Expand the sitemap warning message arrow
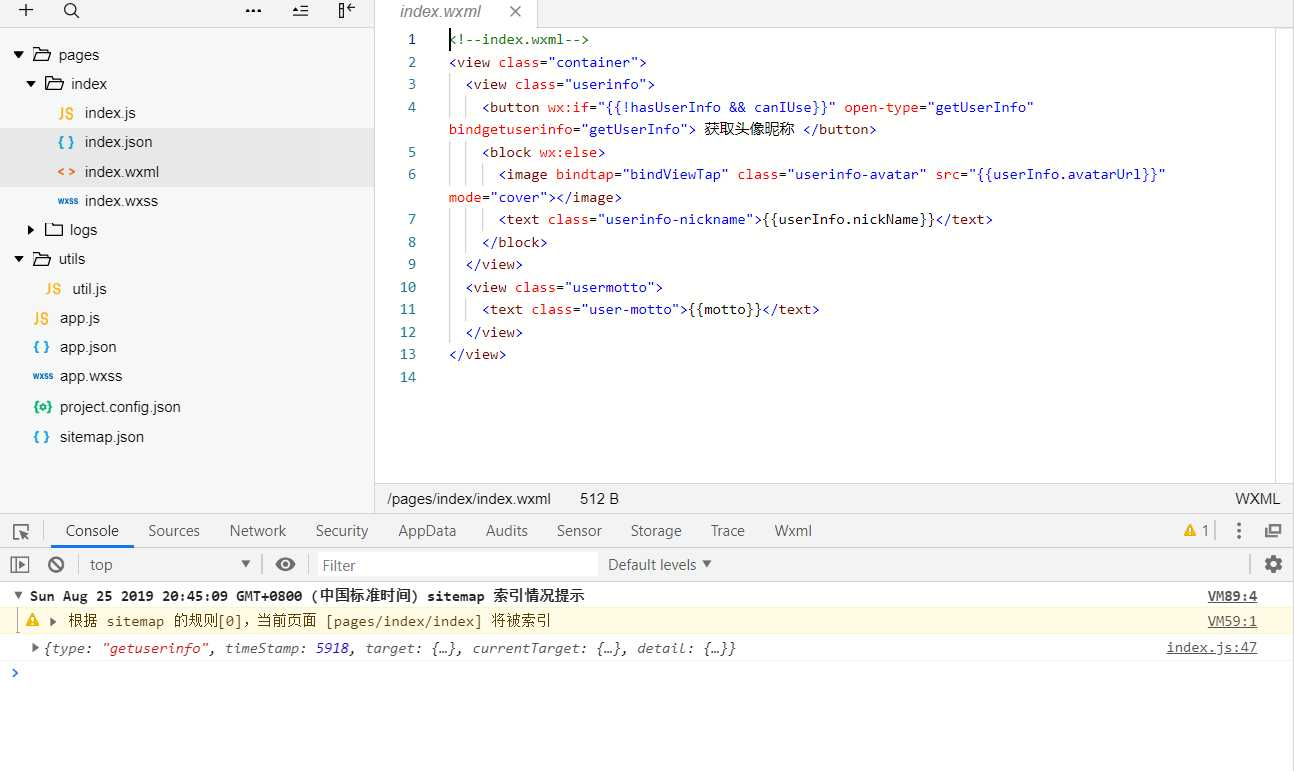Viewport: 1294px width, 771px height. tap(53, 621)
